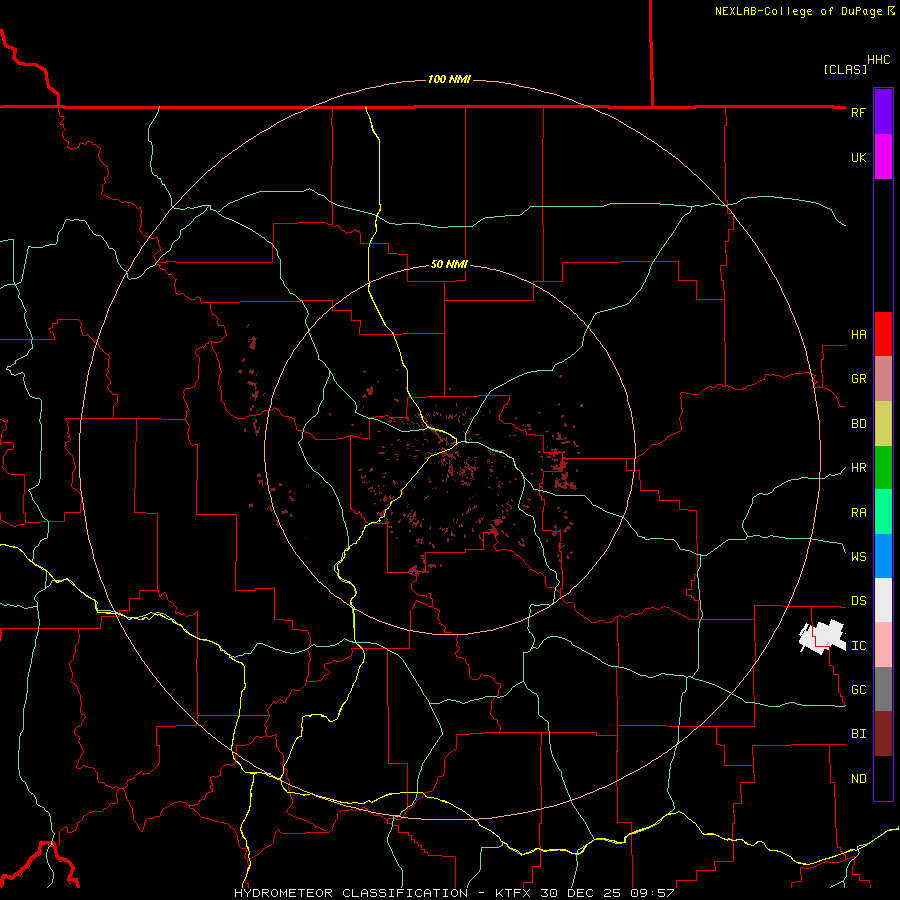Click the RF purple legend swatch
The width and height of the screenshot is (900, 900).
coord(883,112)
